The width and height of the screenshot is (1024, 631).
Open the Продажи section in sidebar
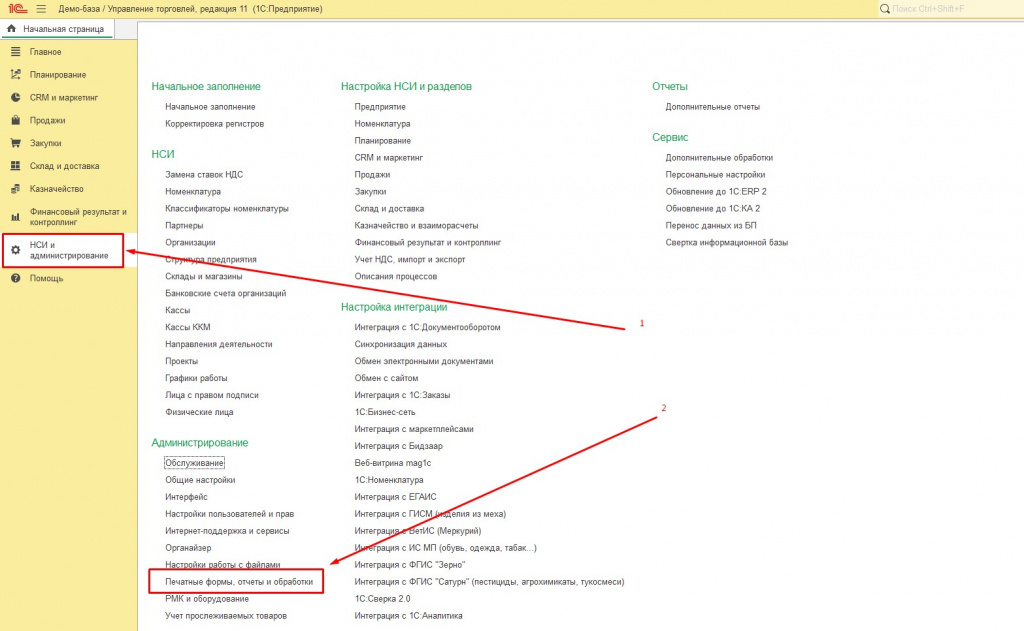(x=47, y=120)
